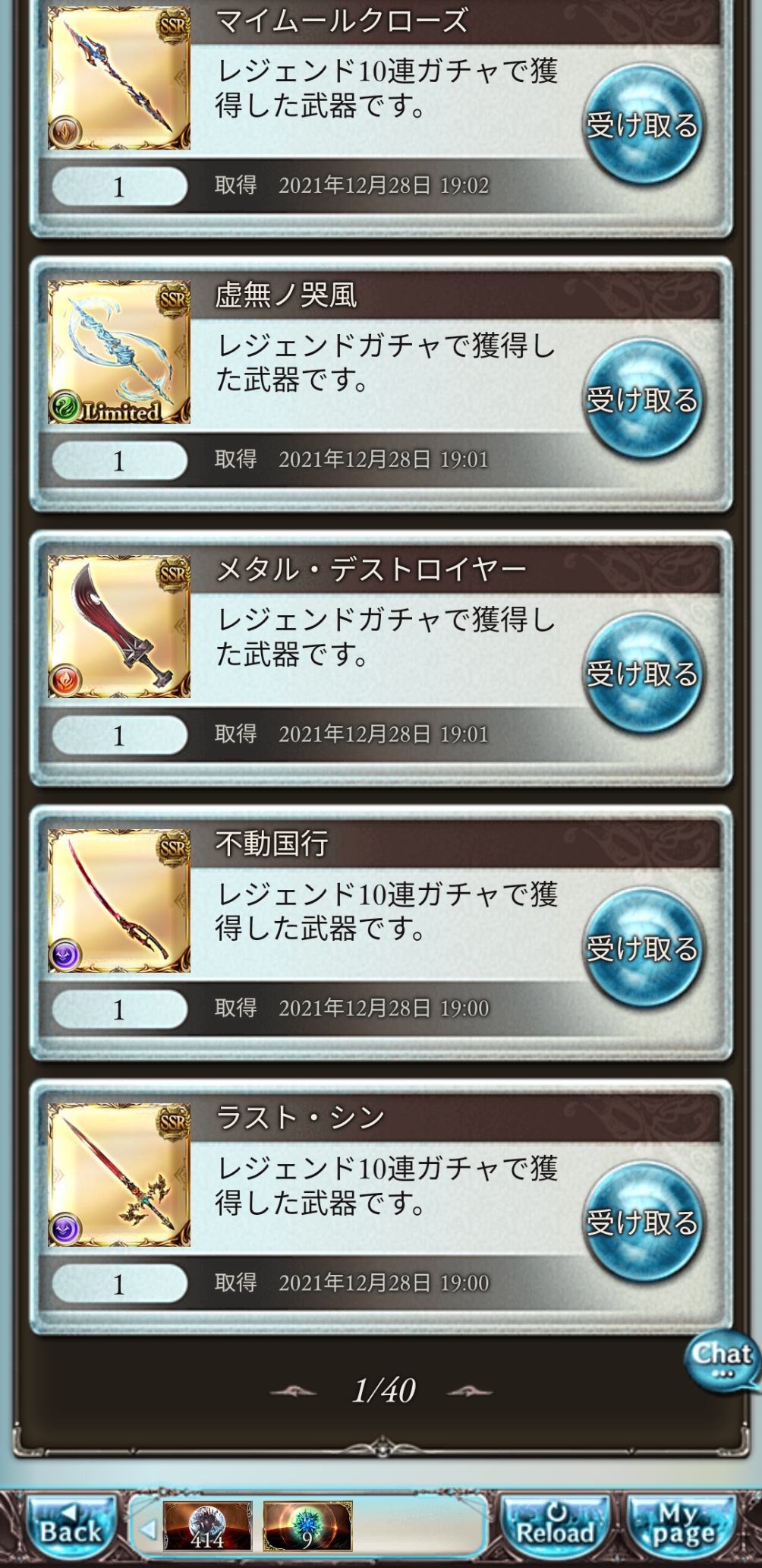Claim the 虚無ノ哭風 weapon with 受け取る

point(643,399)
